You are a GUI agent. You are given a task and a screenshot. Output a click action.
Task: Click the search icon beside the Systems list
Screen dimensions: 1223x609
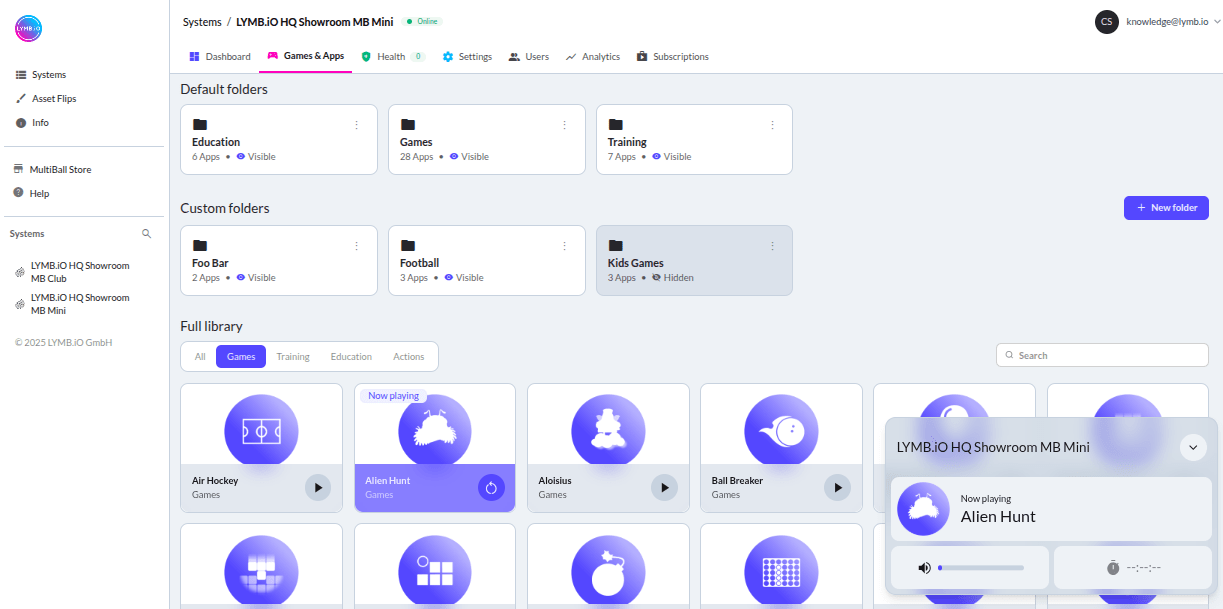[146, 234]
